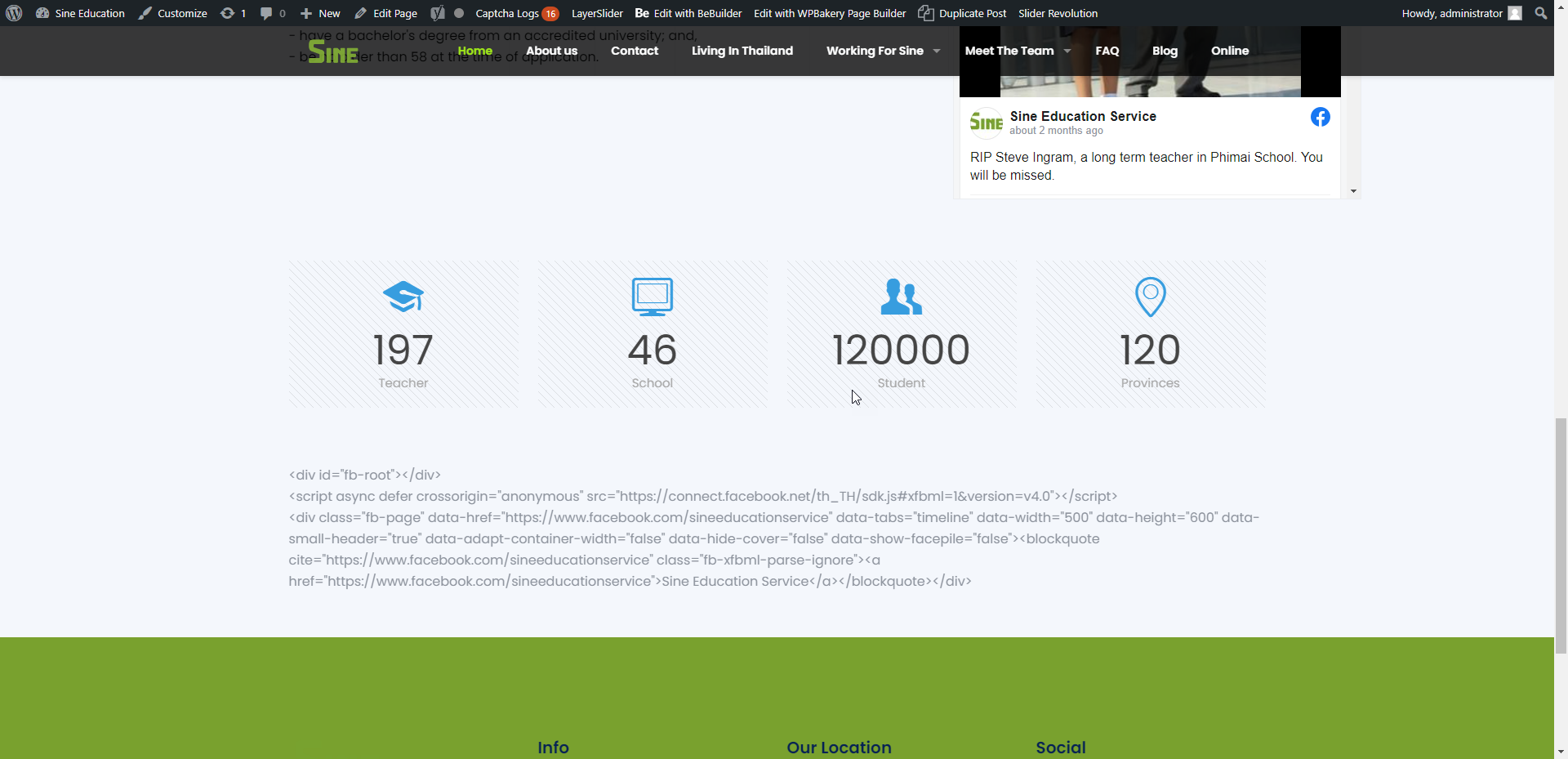Click the Edit Page pencil icon
The width and height of the screenshot is (1568, 759).
coord(360,13)
